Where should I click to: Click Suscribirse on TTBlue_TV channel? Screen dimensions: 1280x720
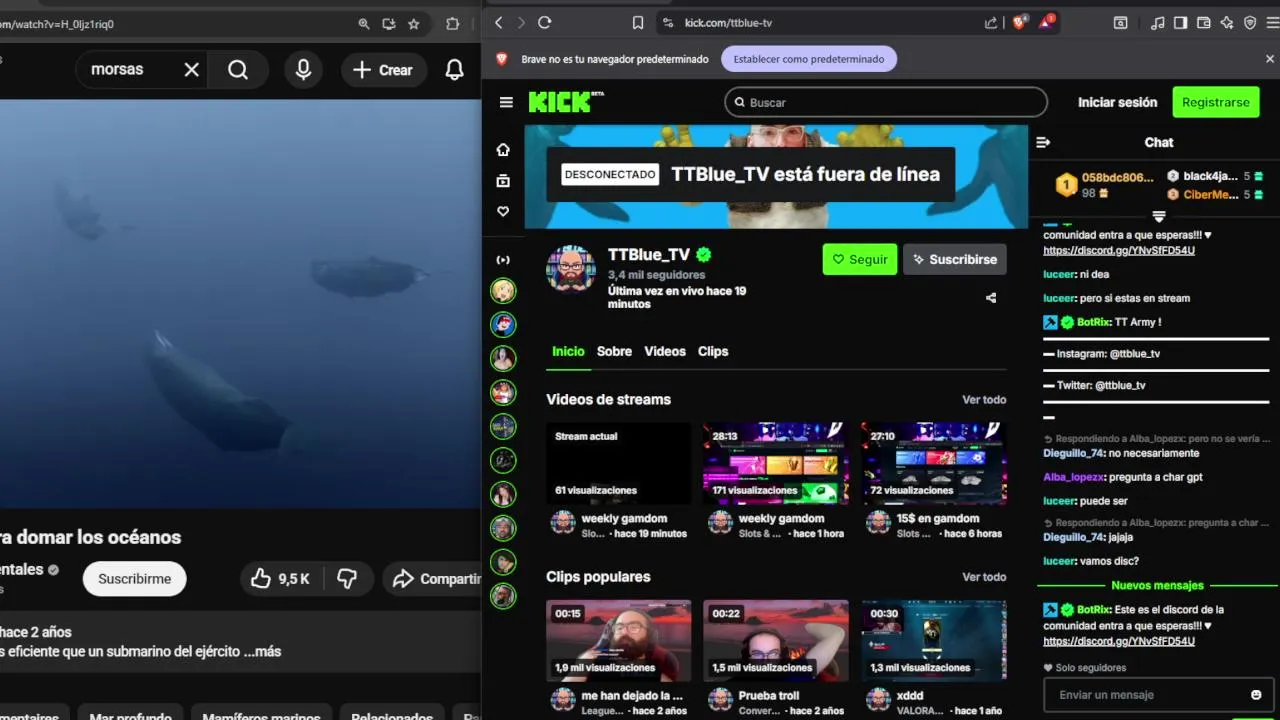(x=955, y=259)
